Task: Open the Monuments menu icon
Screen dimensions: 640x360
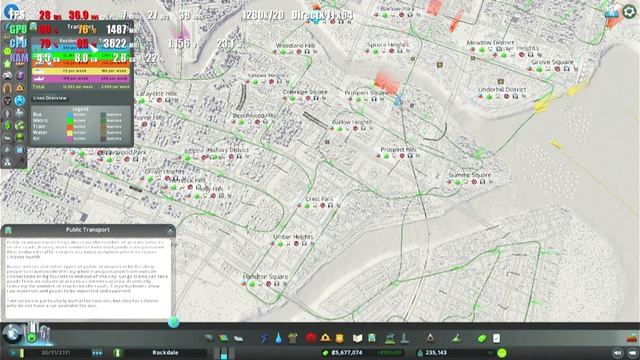Action: [430, 338]
